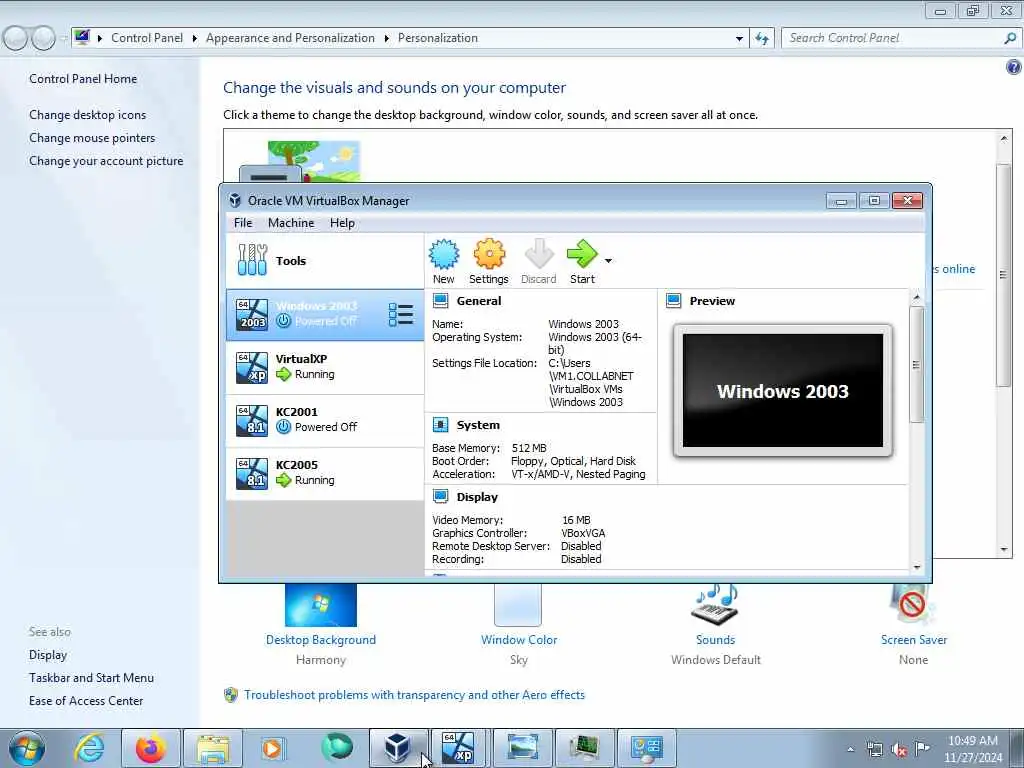1024x768 pixels.
Task: Click Control Panel Home link
Action: pyautogui.click(x=83, y=79)
